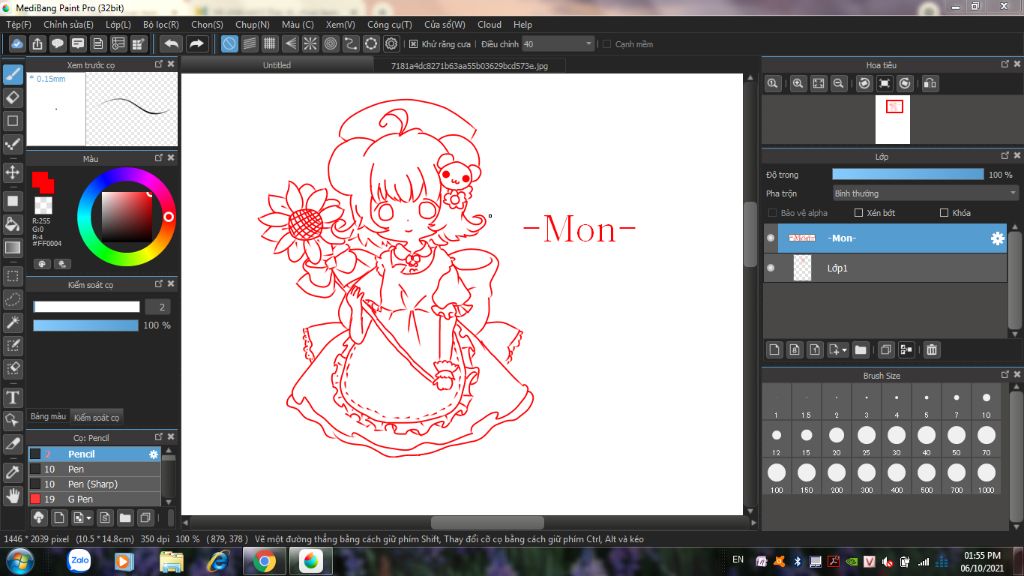Switch to the Bảng màu tab

pos(48,417)
